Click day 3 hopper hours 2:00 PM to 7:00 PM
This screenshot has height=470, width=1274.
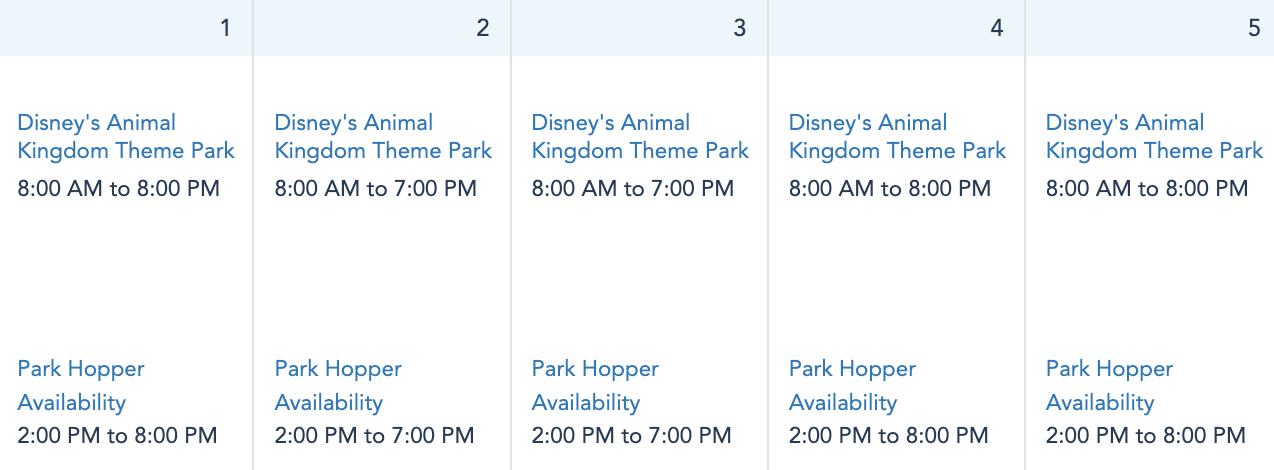[x=632, y=436]
